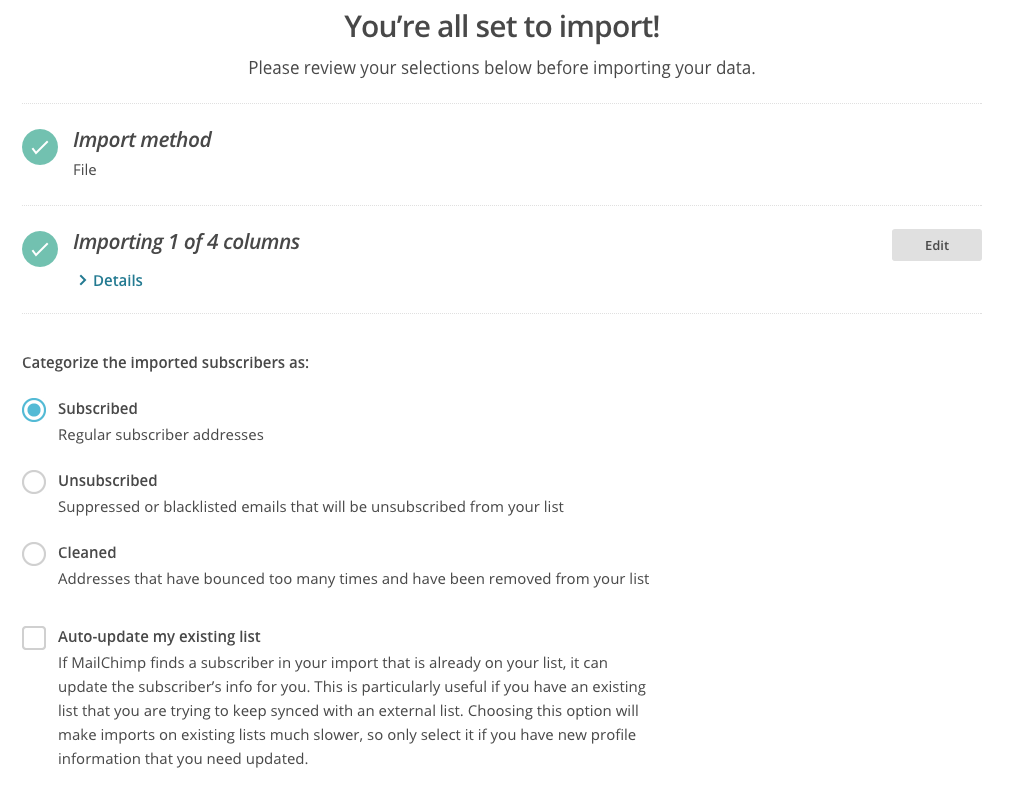Screen dimensions: 1013x786
Task: Select the Subscribed radio button
Action: pyautogui.click(x=34, y=410)
